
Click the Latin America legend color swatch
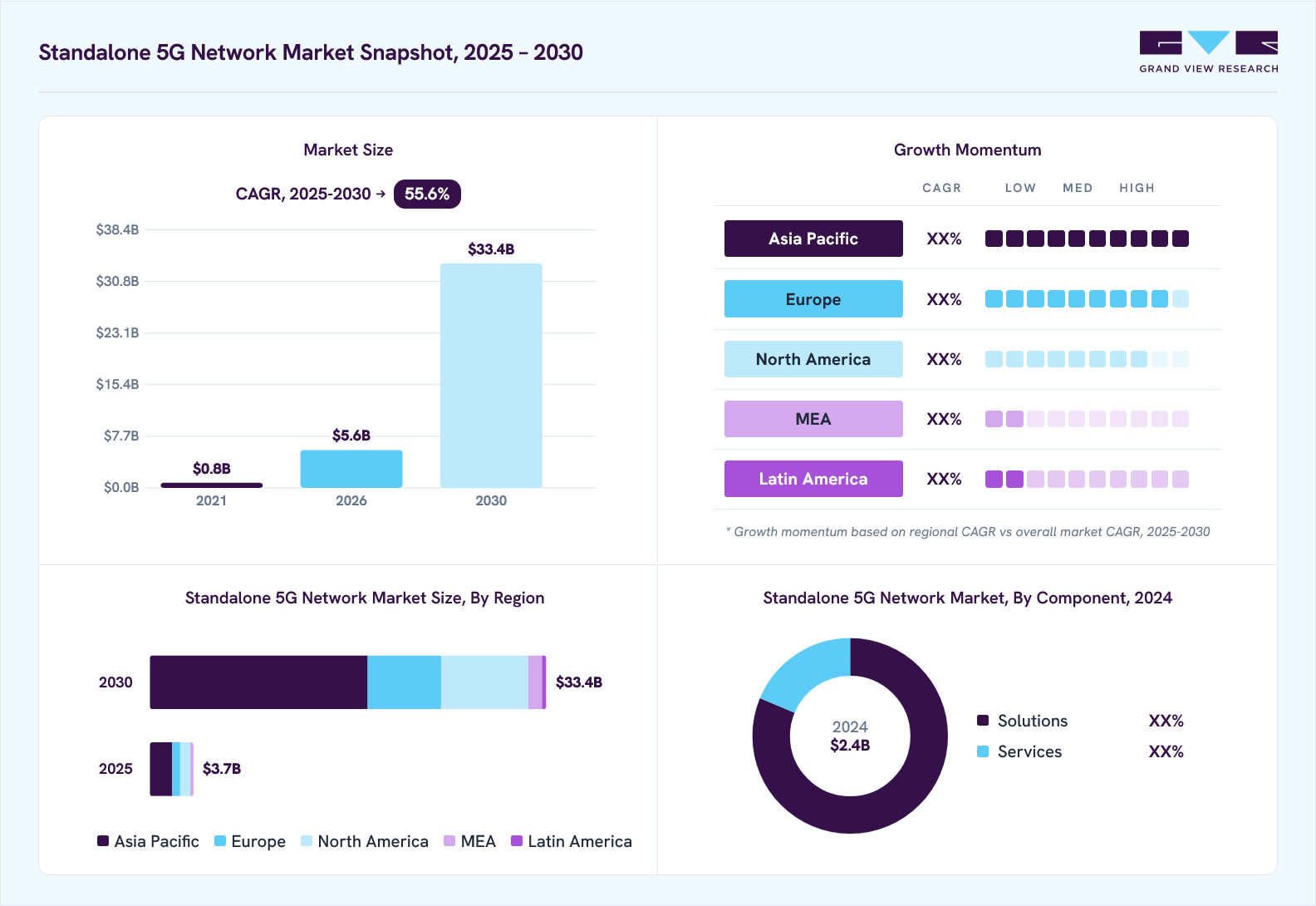tap(517, 841)
